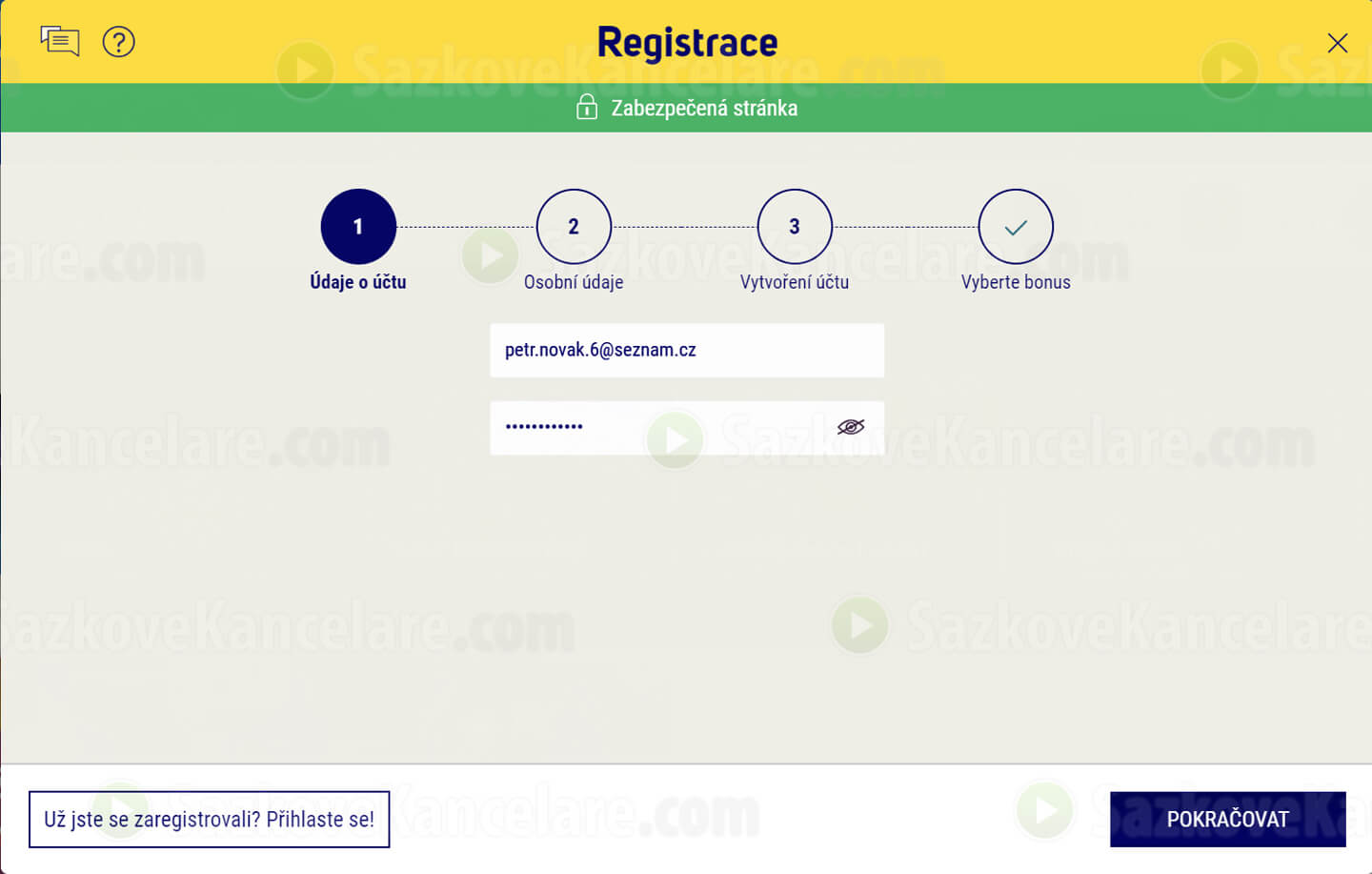Focus the email field with petr.novak.6@seznam.cz
The width and height of the screenshot is (1372, 874).
686,350
